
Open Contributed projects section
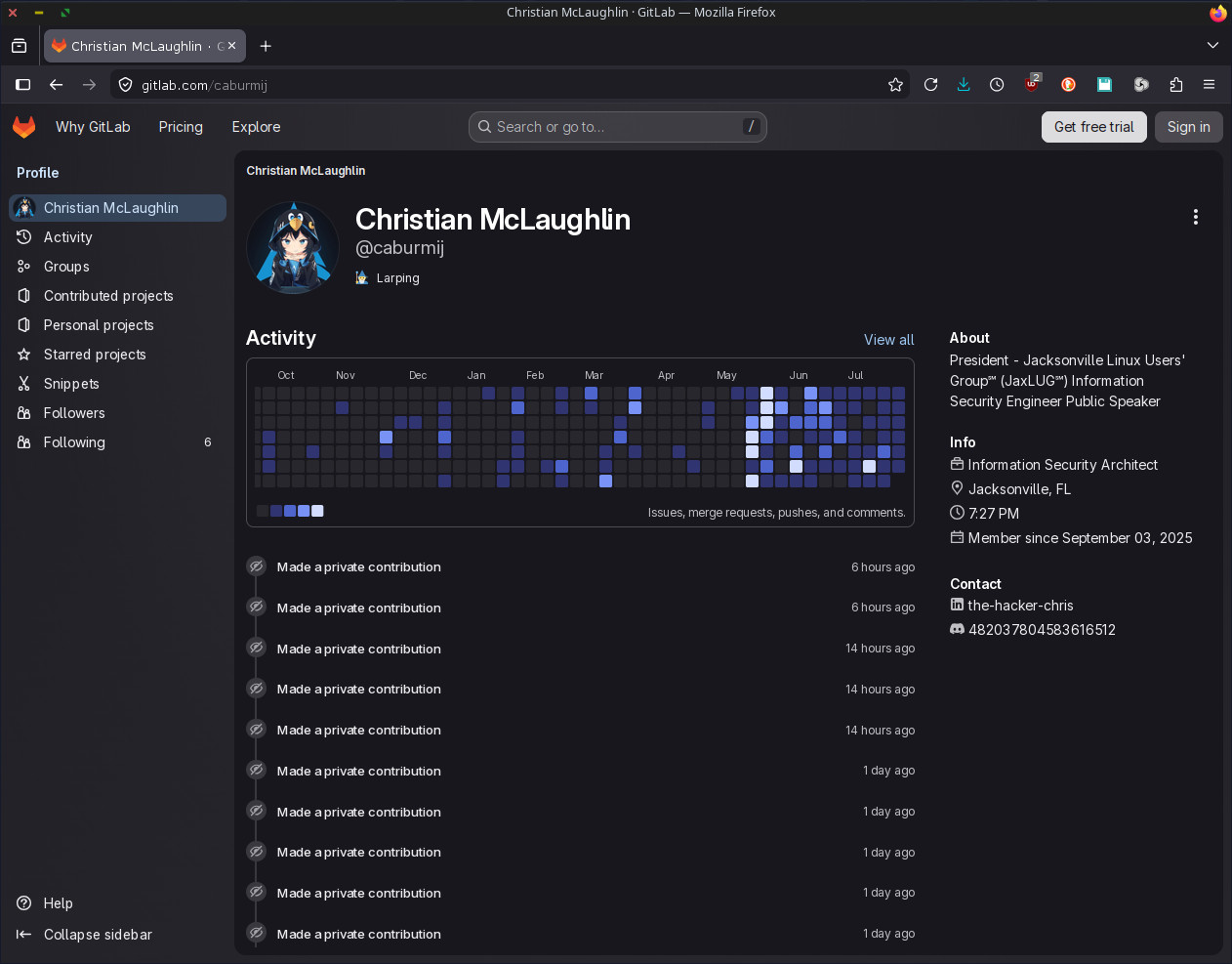pos(117,296)
